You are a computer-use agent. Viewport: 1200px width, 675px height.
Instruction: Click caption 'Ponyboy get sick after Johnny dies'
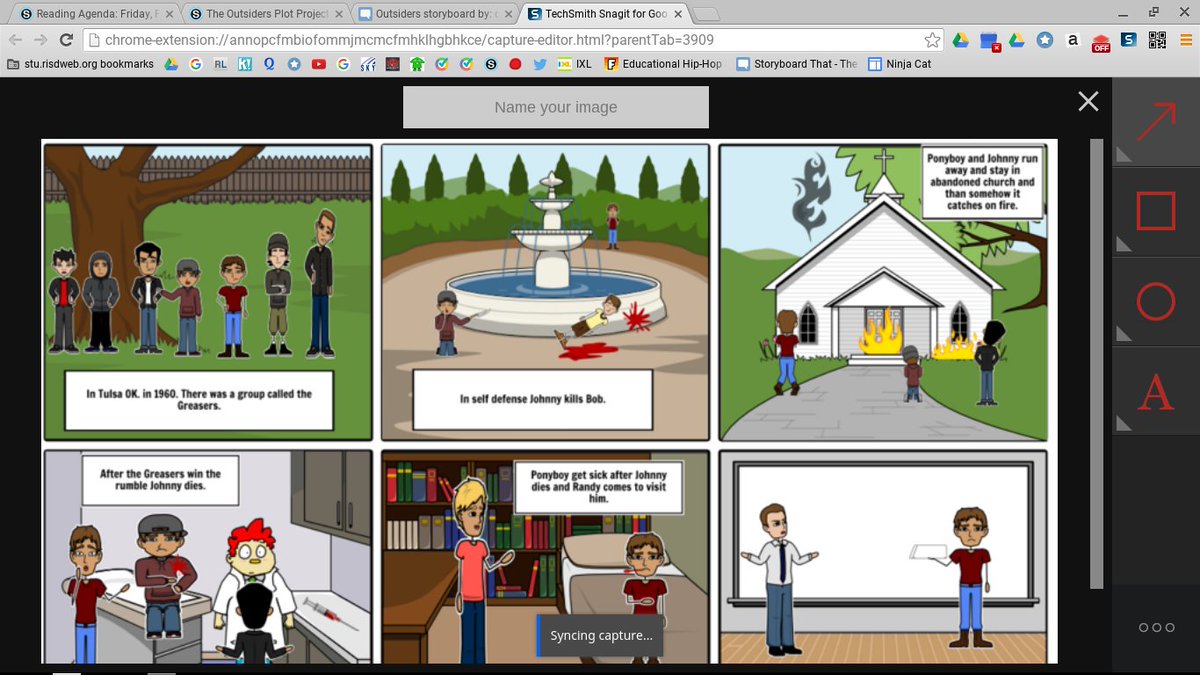(599, 486)
